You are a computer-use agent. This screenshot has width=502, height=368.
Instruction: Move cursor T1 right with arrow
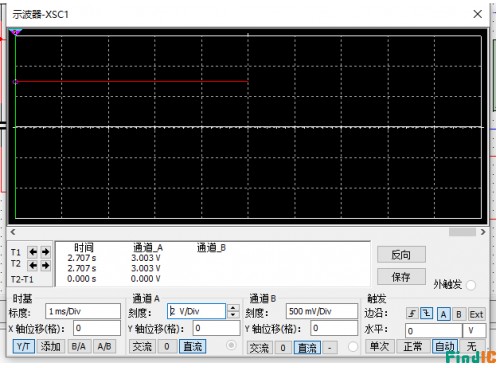pyautogui.click(x=45, y=252)
